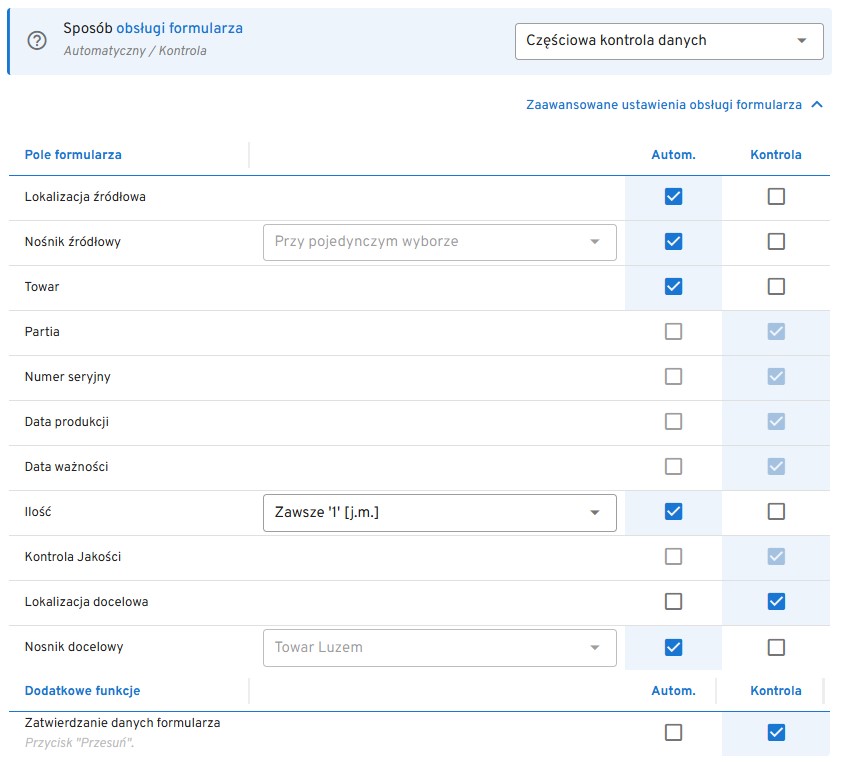Image resolution: width=842 pixels, height=762 pixels.
Task: Enable Kontrola checkbox for Lokalizacja źródłowa
Action: pyautogui.click(x=776, y=197)
